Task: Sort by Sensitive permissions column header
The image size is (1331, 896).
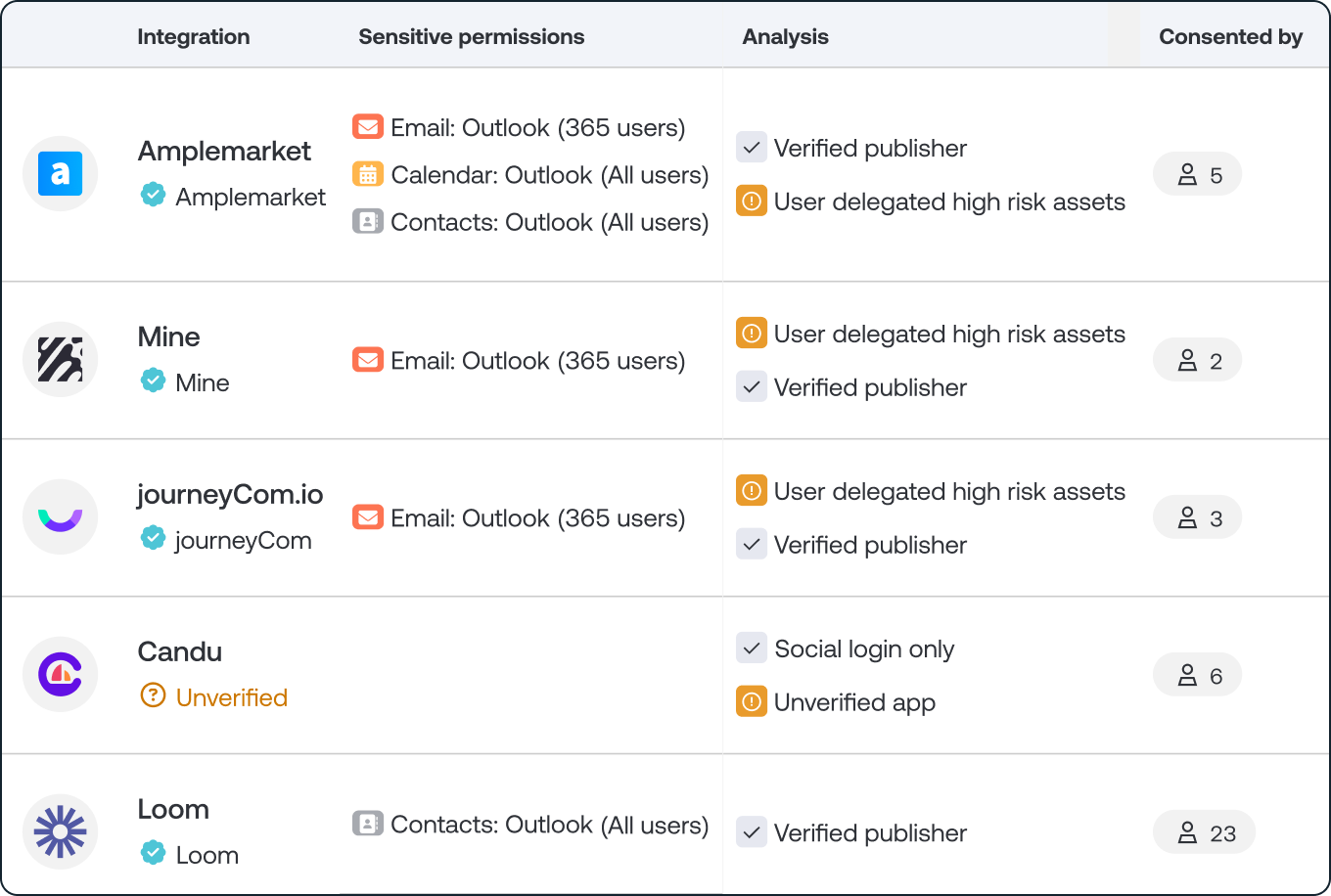Action: pyautogui.click(x=472, y=37)
